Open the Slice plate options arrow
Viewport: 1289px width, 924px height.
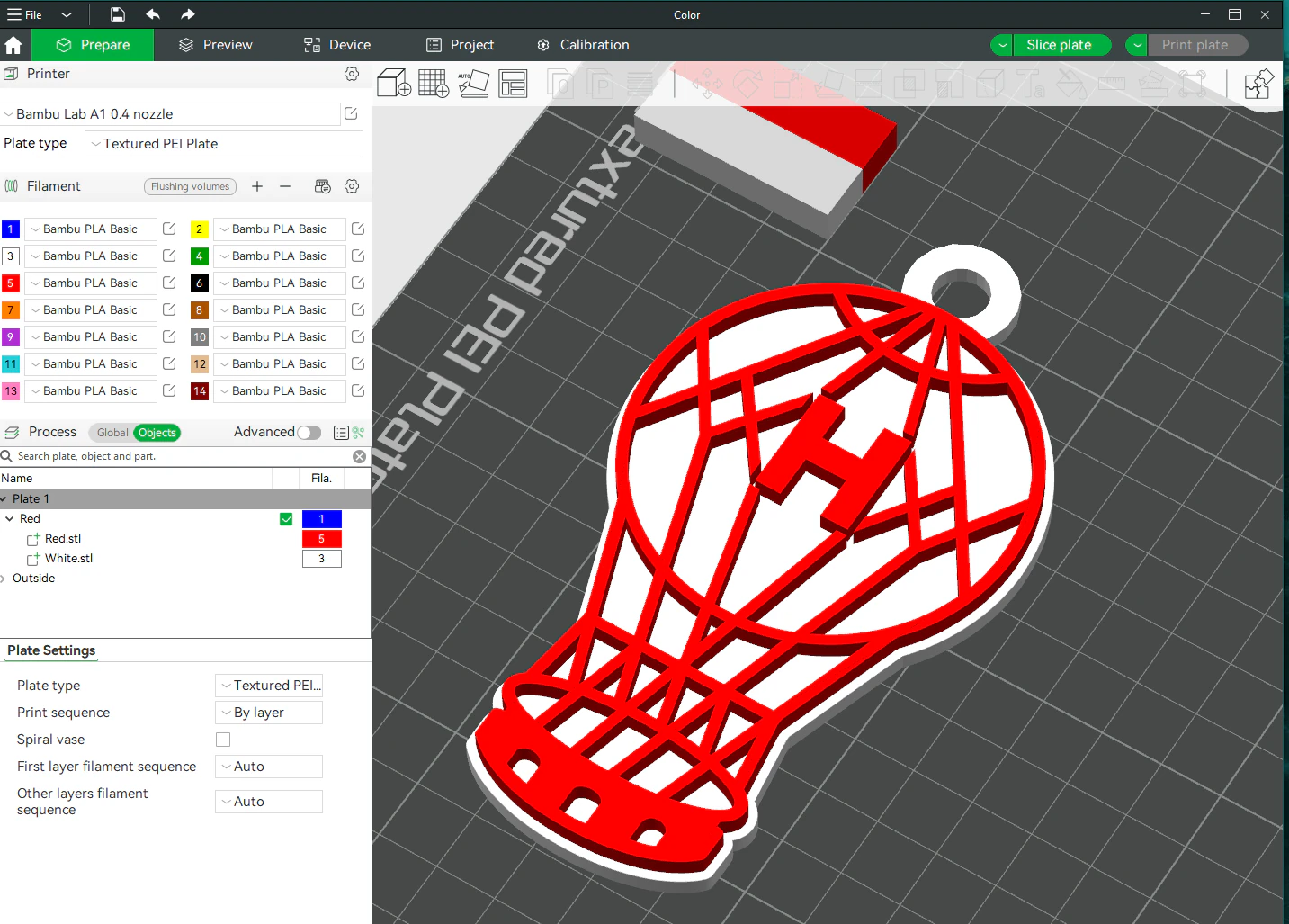point(1002,45)
